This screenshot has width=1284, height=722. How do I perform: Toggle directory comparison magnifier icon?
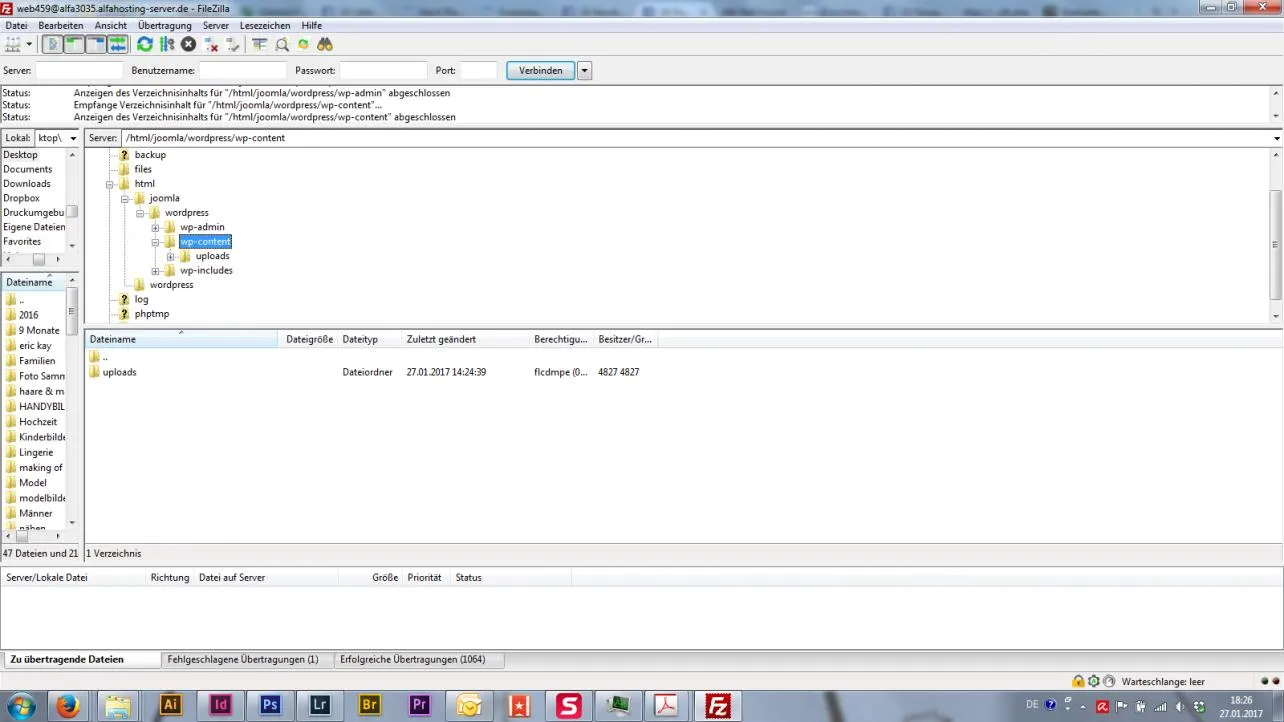pos(282,44)
